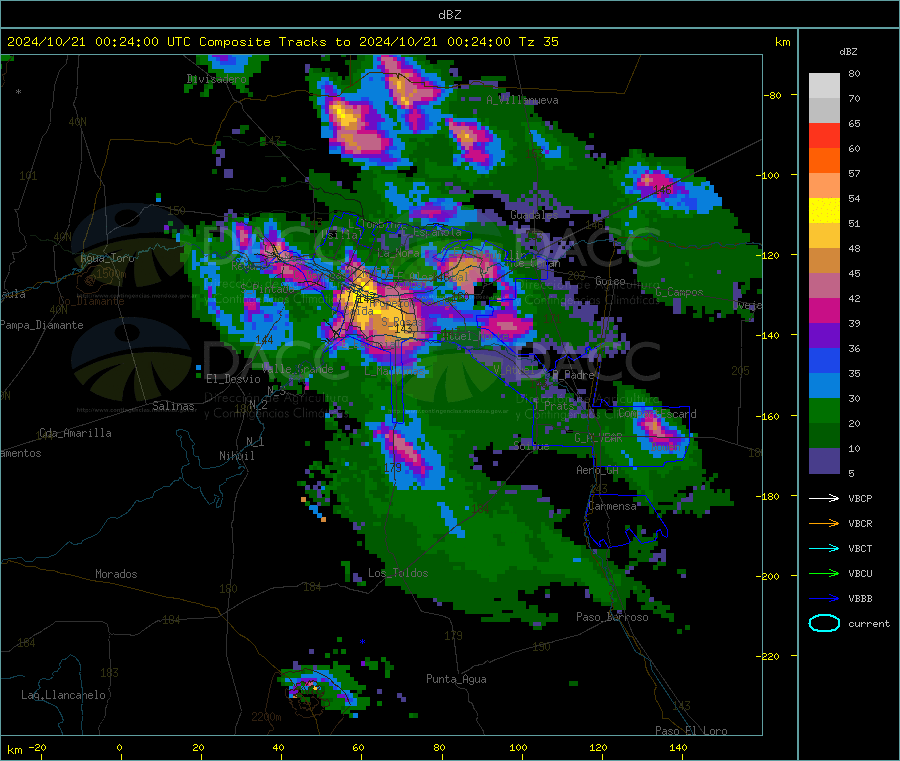Click the '140' tick on horizontal km axis
Screen dimensions: 900x761
678,747
